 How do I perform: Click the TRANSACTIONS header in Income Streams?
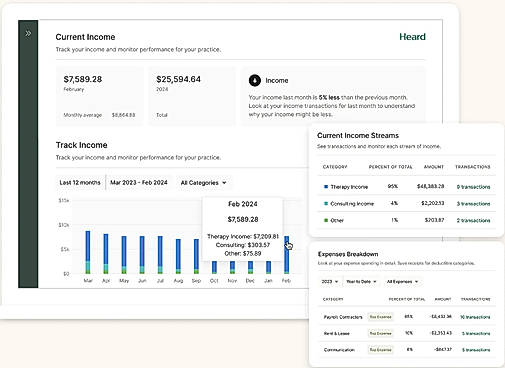click(473, 167)
